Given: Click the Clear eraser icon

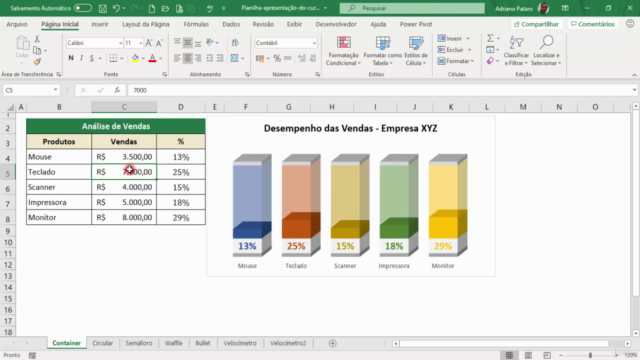Looking at the screenshot, I should point(490,61).
